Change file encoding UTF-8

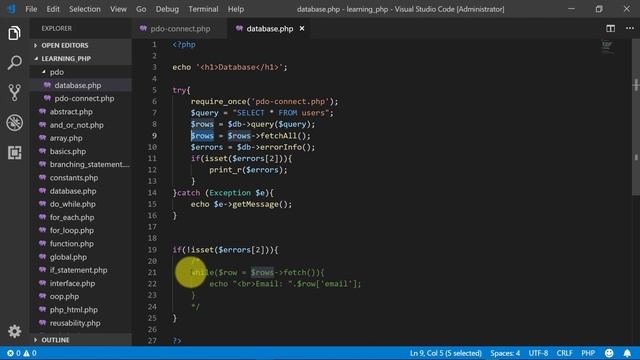click(538, 353)
